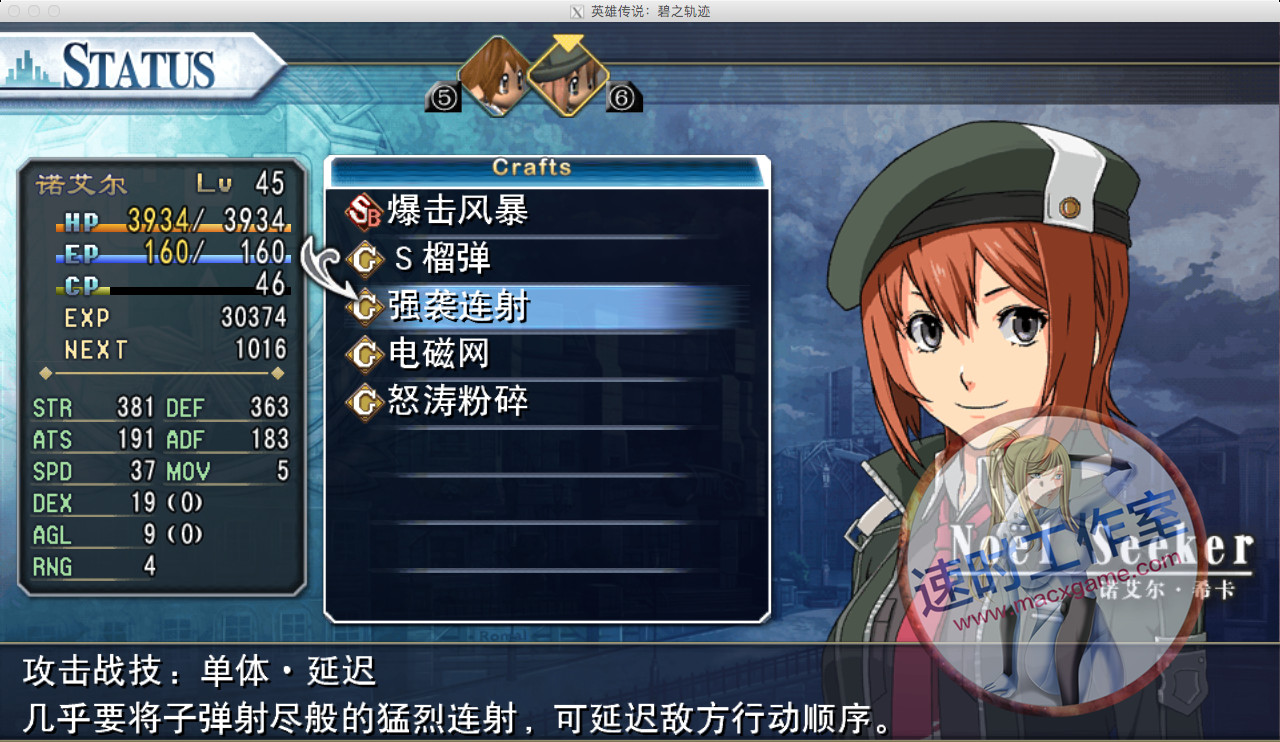Select the S榴弹 craft entry

click(547, 260)
